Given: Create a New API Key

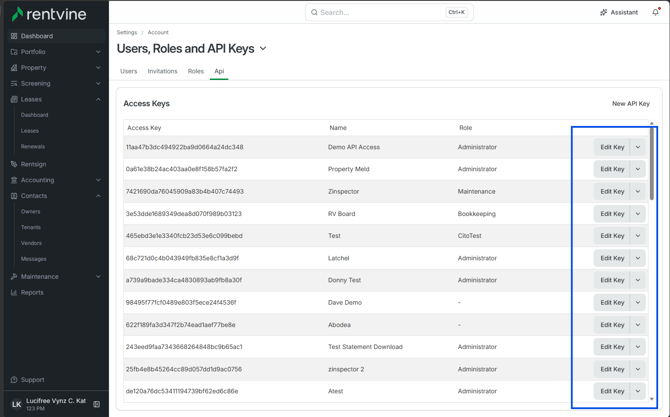Looking at the screenshot, I should pos(631,104).
